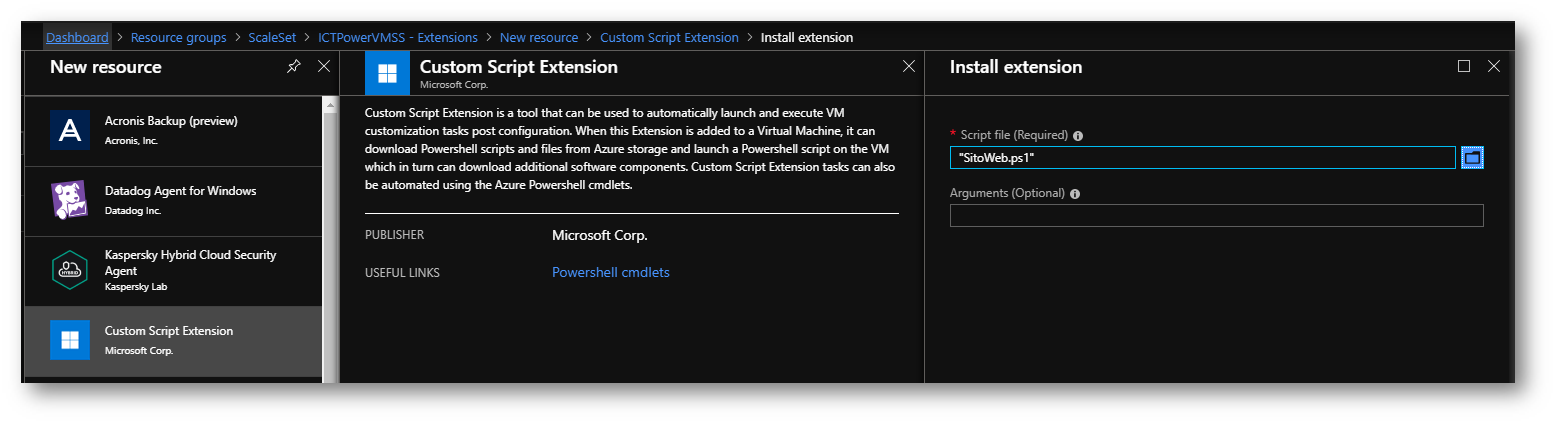The width and height of the screenshot is (1557, 425).
Task: Open ICTPowerVMSS - Extensions breadcrumb
Action: pos(400,38)
